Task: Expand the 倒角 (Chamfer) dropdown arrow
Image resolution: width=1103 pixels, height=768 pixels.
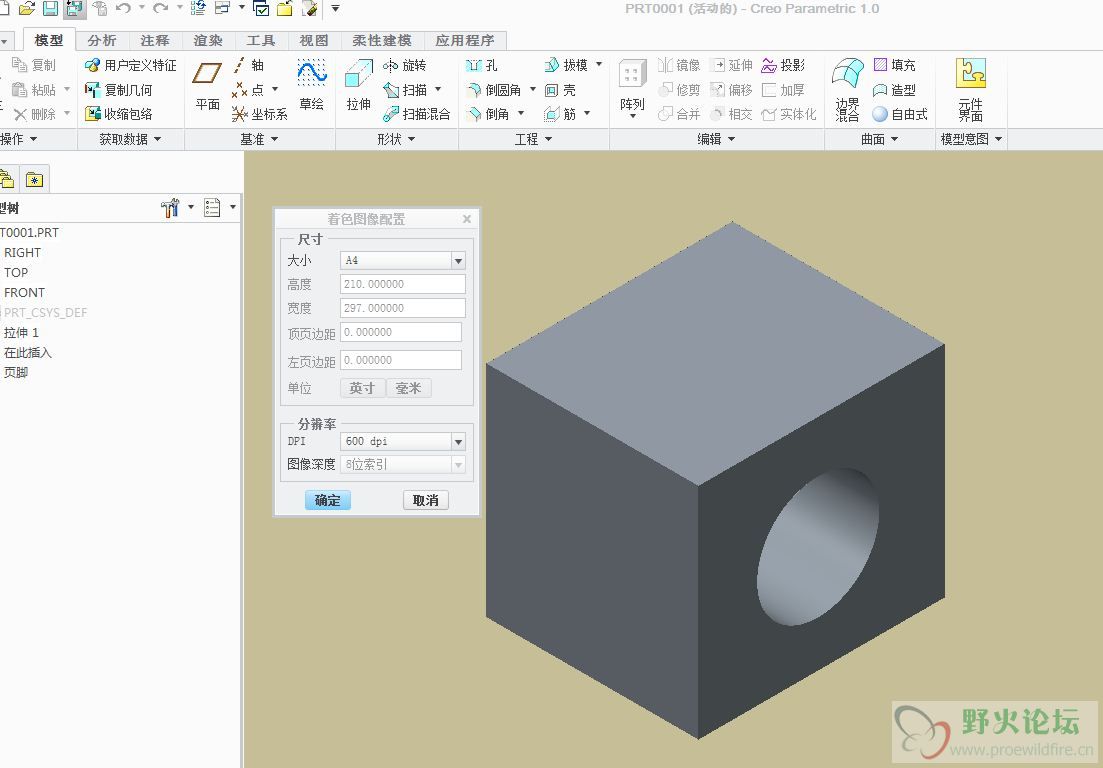Action: pyautogui.click(x=521, y=113)
